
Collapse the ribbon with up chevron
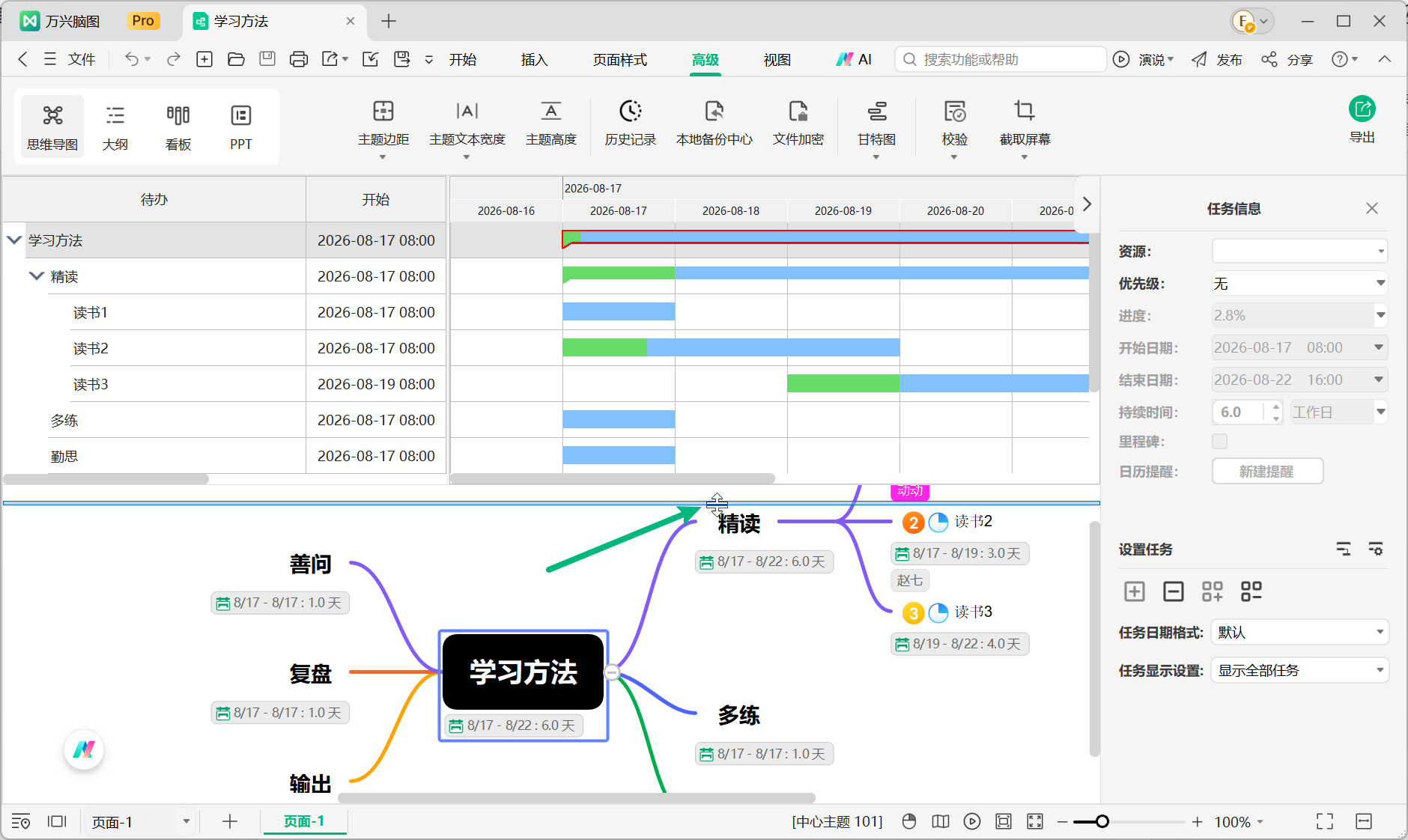tap(1385, 58)
